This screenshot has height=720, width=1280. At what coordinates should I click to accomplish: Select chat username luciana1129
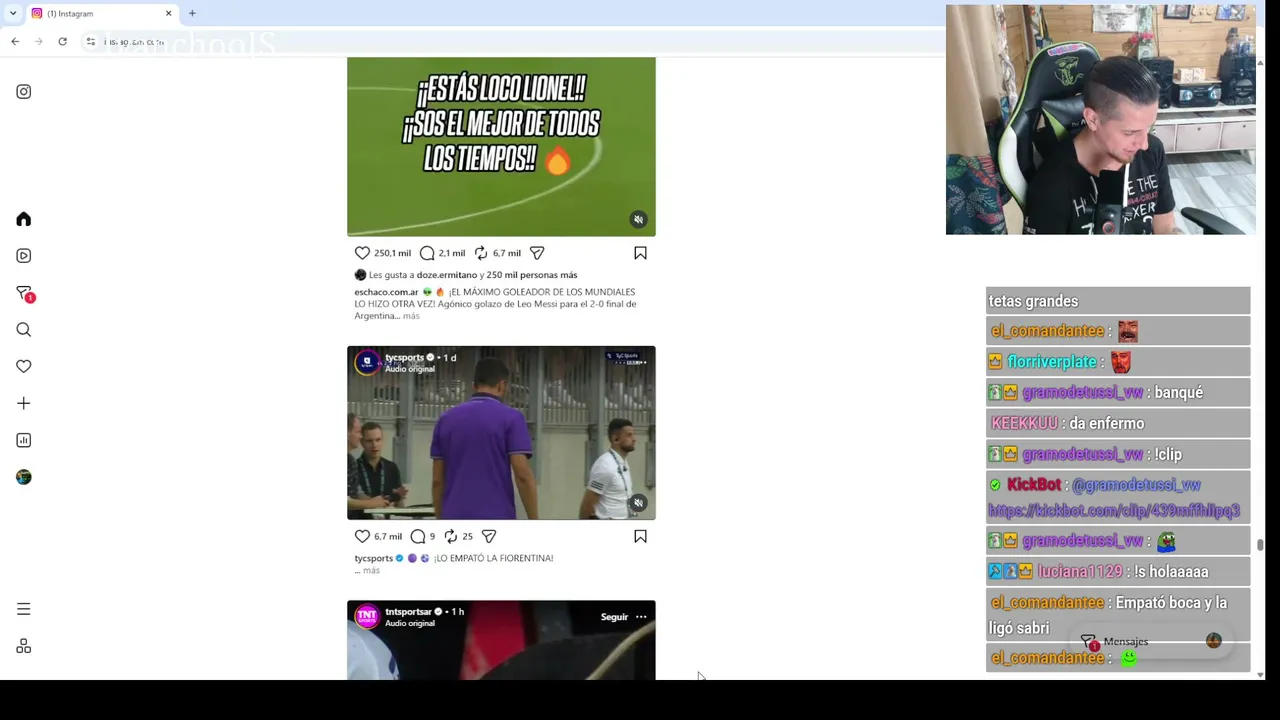coord(1080,572)
